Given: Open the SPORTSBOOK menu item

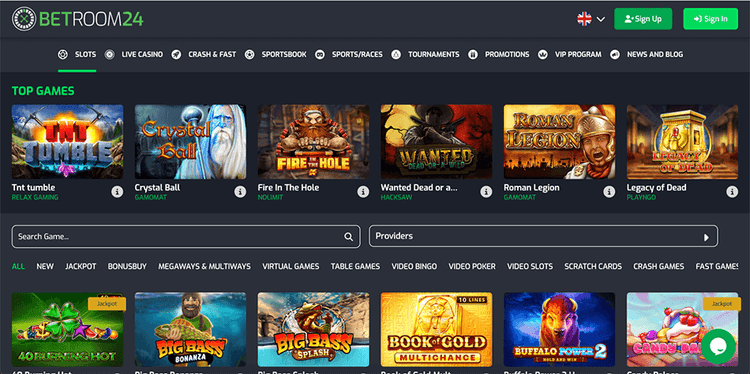Looking at the screenshot, I should pyautogui.click(x=284, y=55).
